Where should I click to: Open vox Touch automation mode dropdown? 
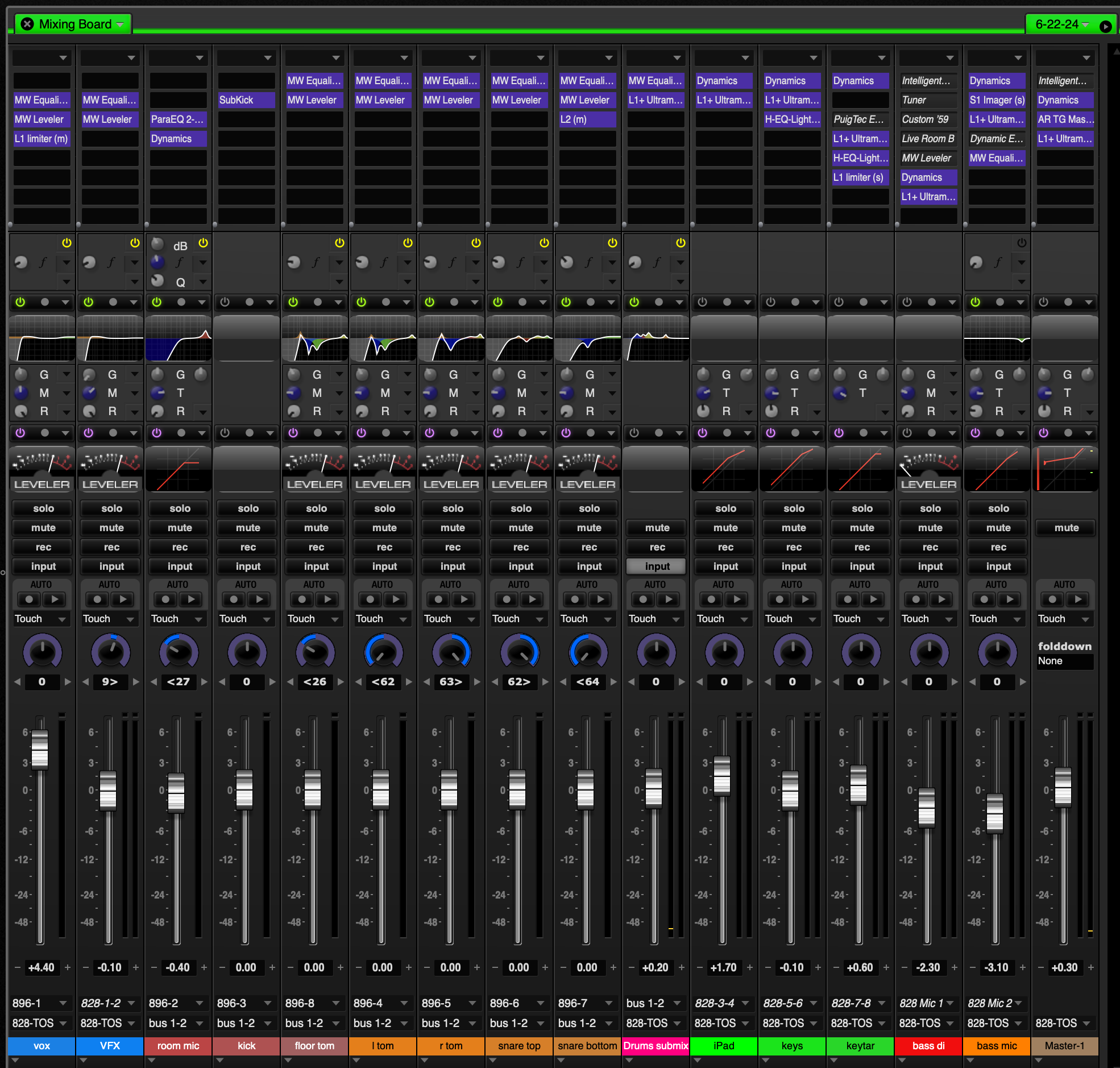click(41, 619)
